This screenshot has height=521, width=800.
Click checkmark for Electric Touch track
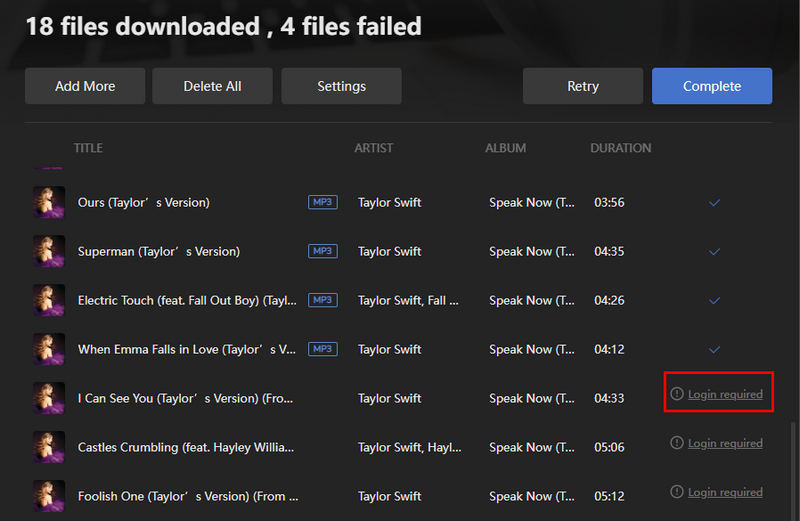(714, 301)
